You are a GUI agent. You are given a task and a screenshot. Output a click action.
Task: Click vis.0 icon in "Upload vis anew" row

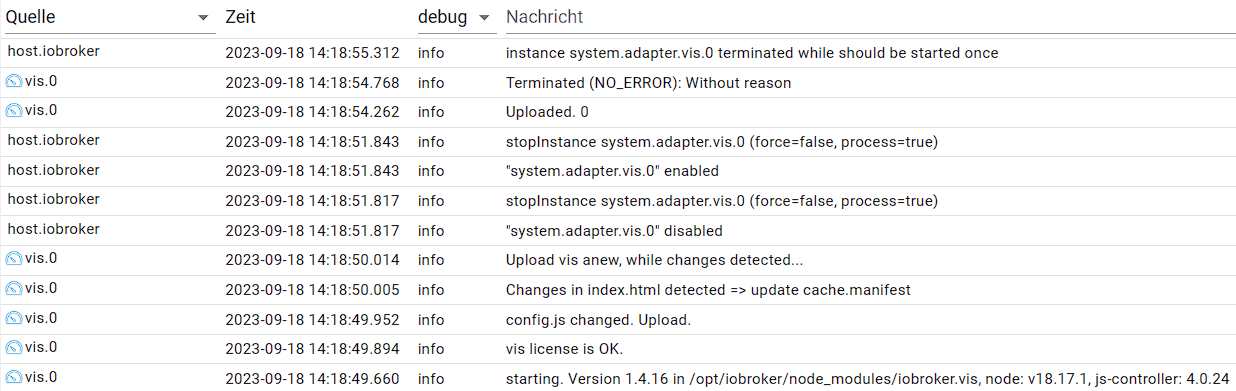[x=14, y=258]
